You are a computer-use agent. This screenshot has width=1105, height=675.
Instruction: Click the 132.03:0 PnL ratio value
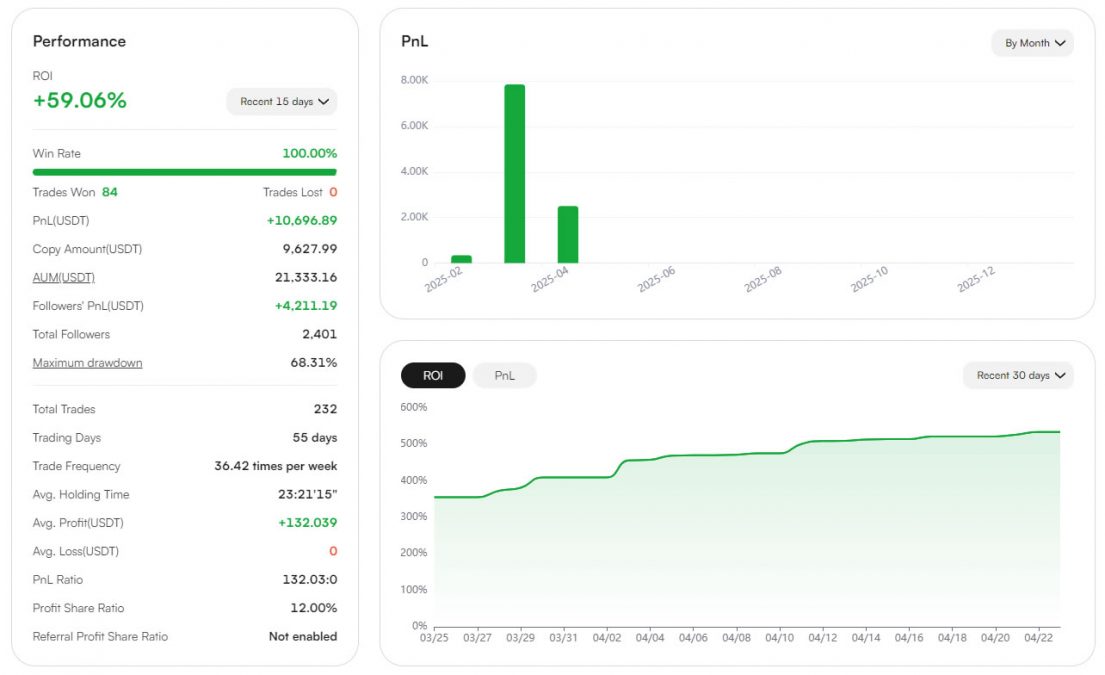[310, 580]
